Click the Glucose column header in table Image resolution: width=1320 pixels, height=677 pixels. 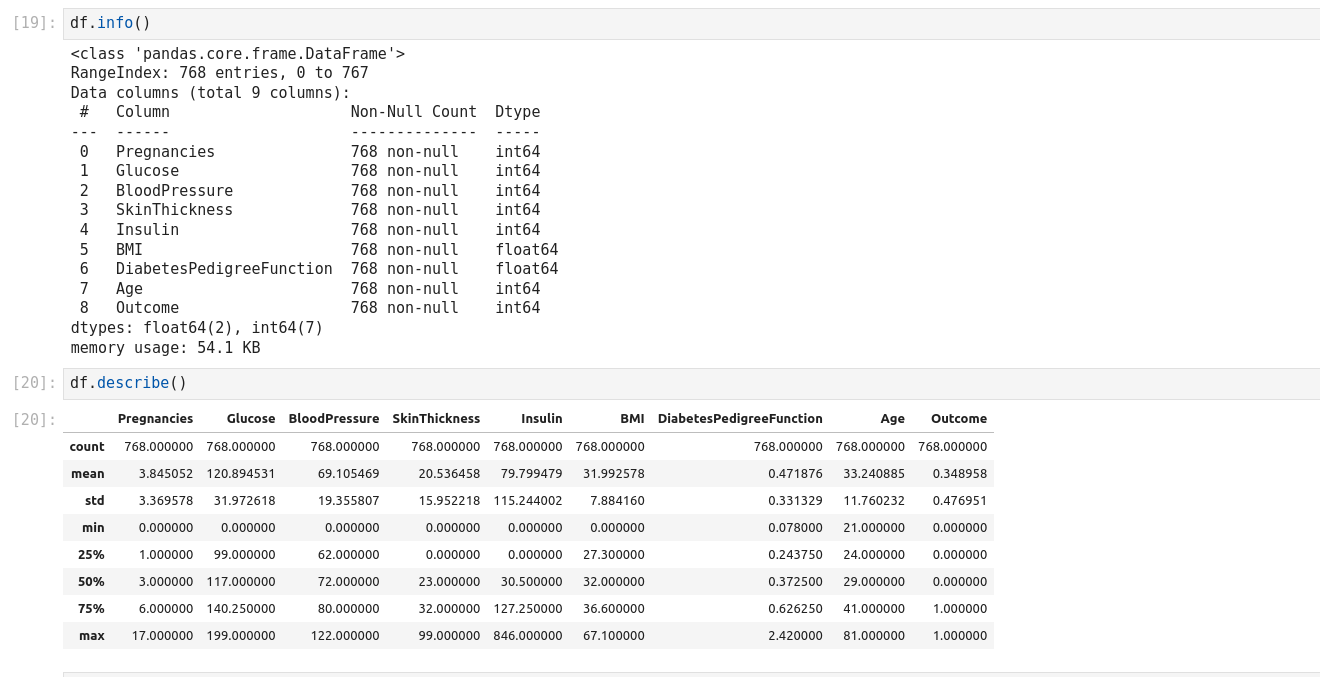click(250, 419)
